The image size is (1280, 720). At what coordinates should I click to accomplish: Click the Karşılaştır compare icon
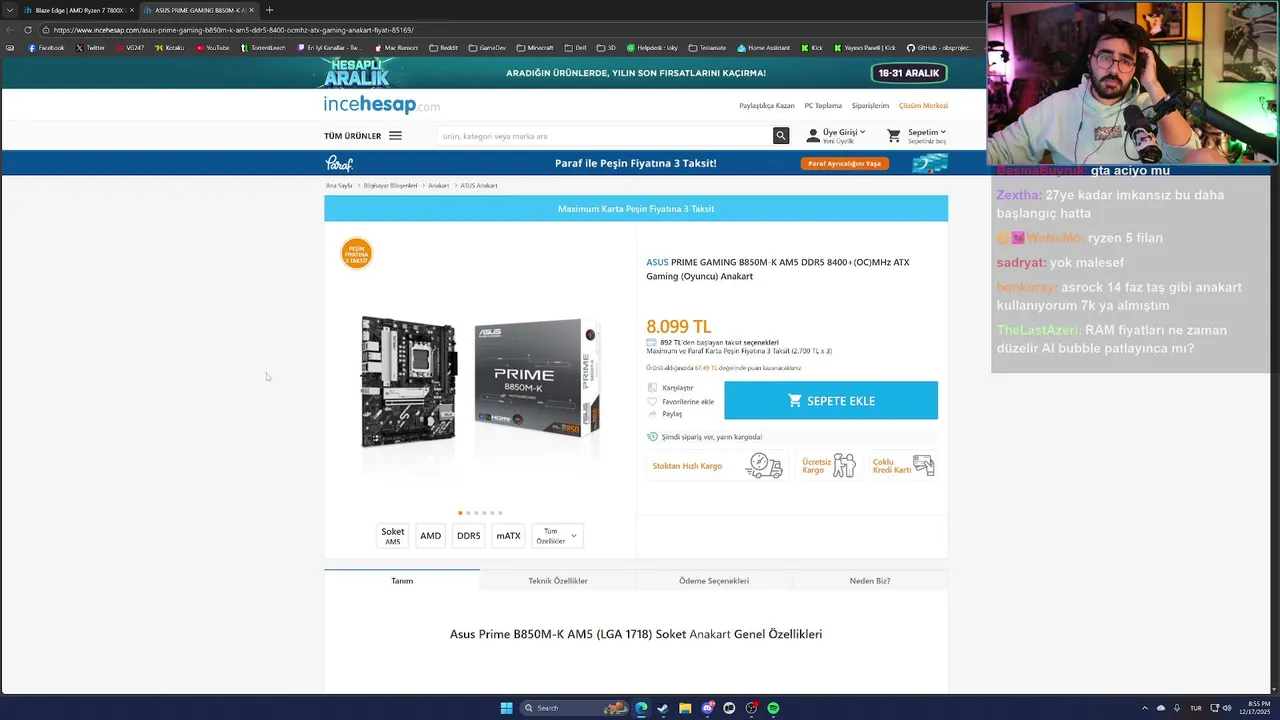(652, 388)
